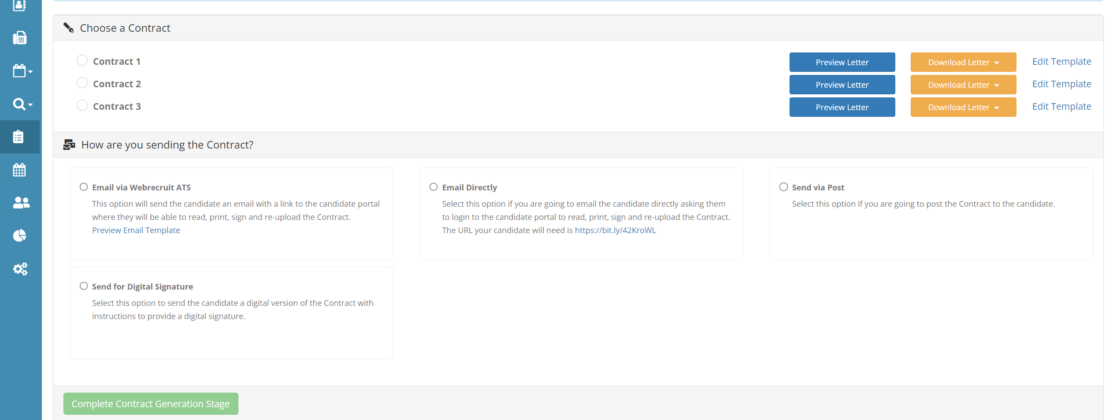Open the settings gears icon in sidebar

tap(20, 269)
